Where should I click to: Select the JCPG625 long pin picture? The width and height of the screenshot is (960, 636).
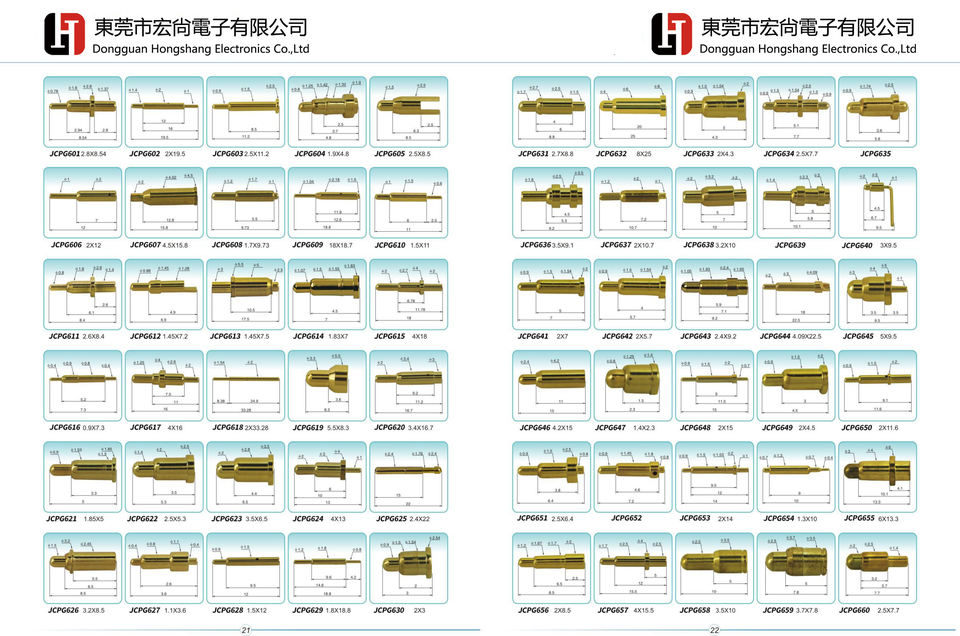point(408,477)
